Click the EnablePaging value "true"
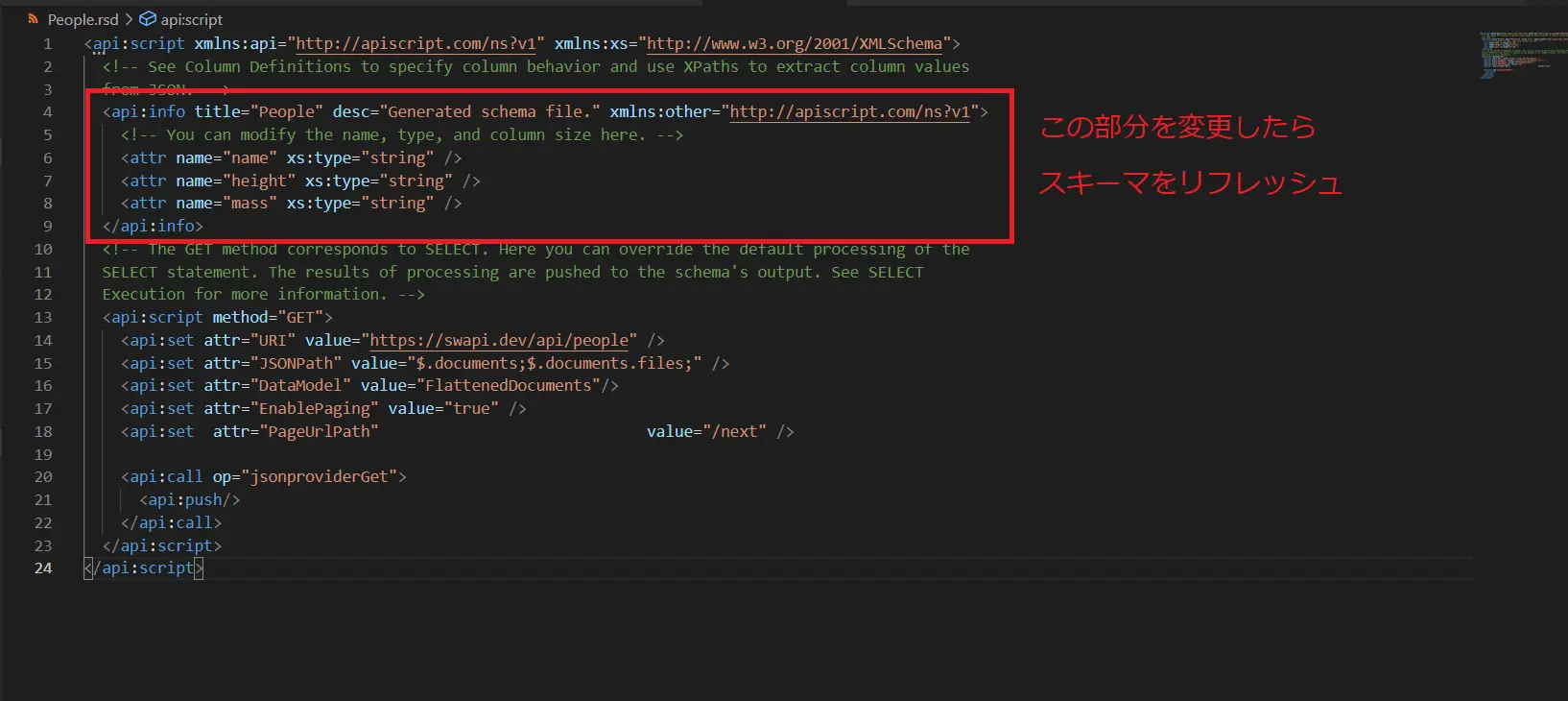The image size is (1568, 701). click(x=470, y=408)
